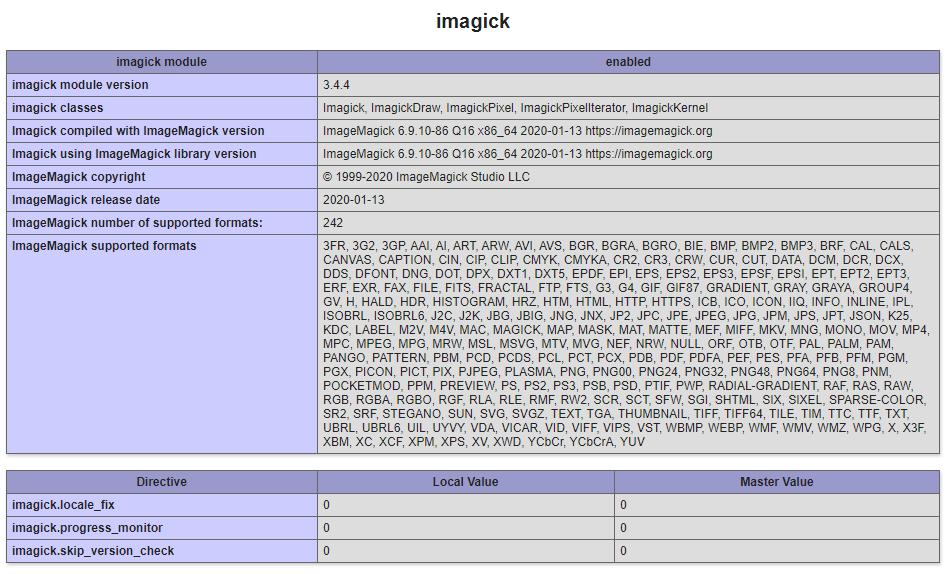Select the 'Directive' column header
Image resolution: width=947 pixels, height=574 pixels.
click(162, 482)
